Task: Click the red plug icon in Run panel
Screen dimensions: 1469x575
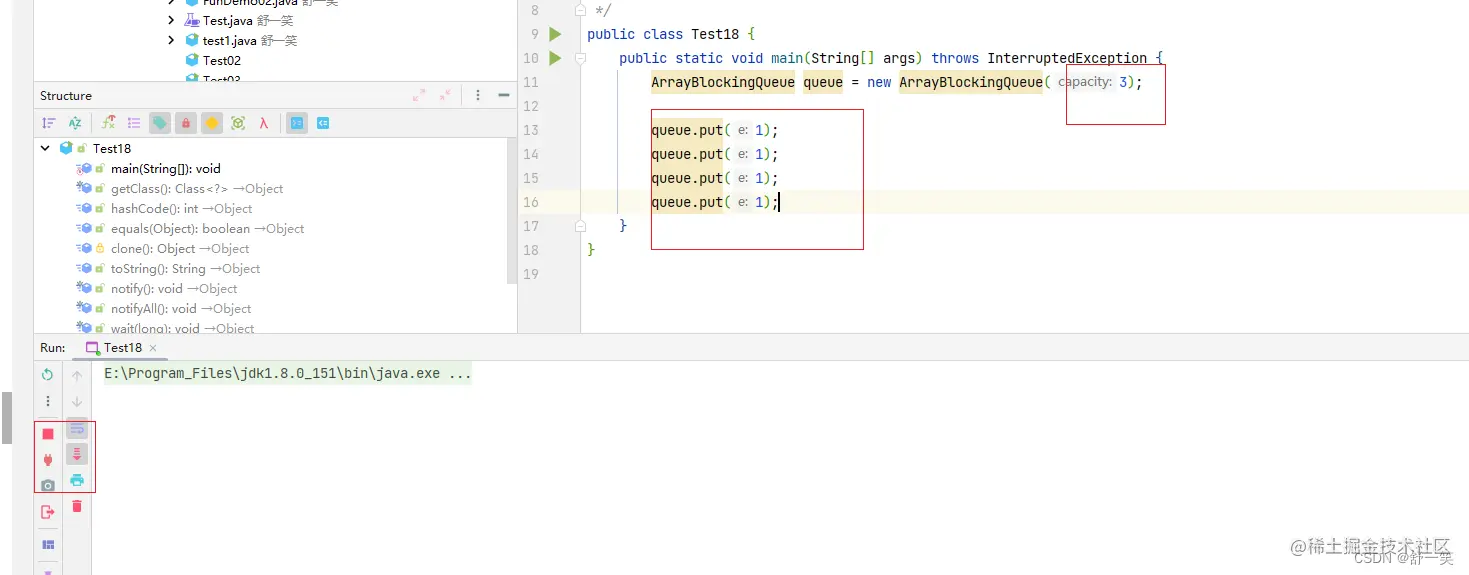Action: [x=47, y=460]
